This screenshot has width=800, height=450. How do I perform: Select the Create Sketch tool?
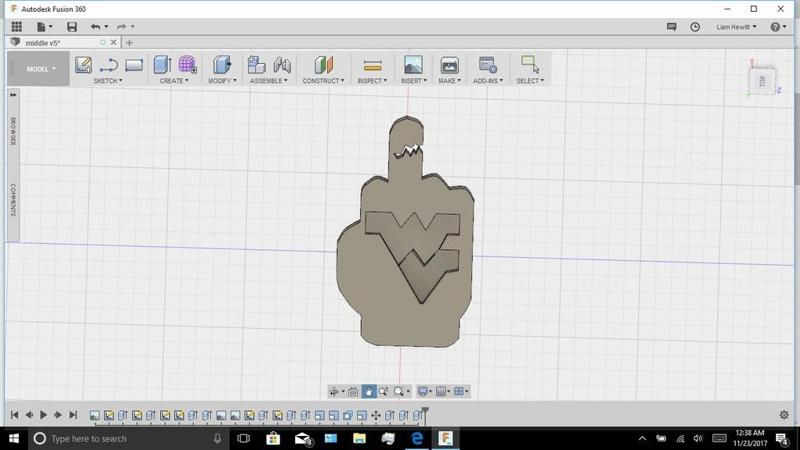[84, 65]
